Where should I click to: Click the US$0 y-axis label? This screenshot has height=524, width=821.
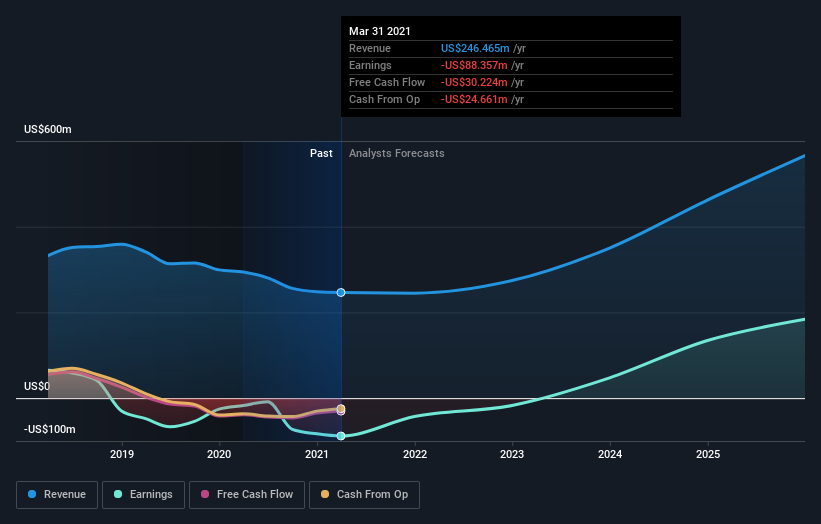point(37,386)
